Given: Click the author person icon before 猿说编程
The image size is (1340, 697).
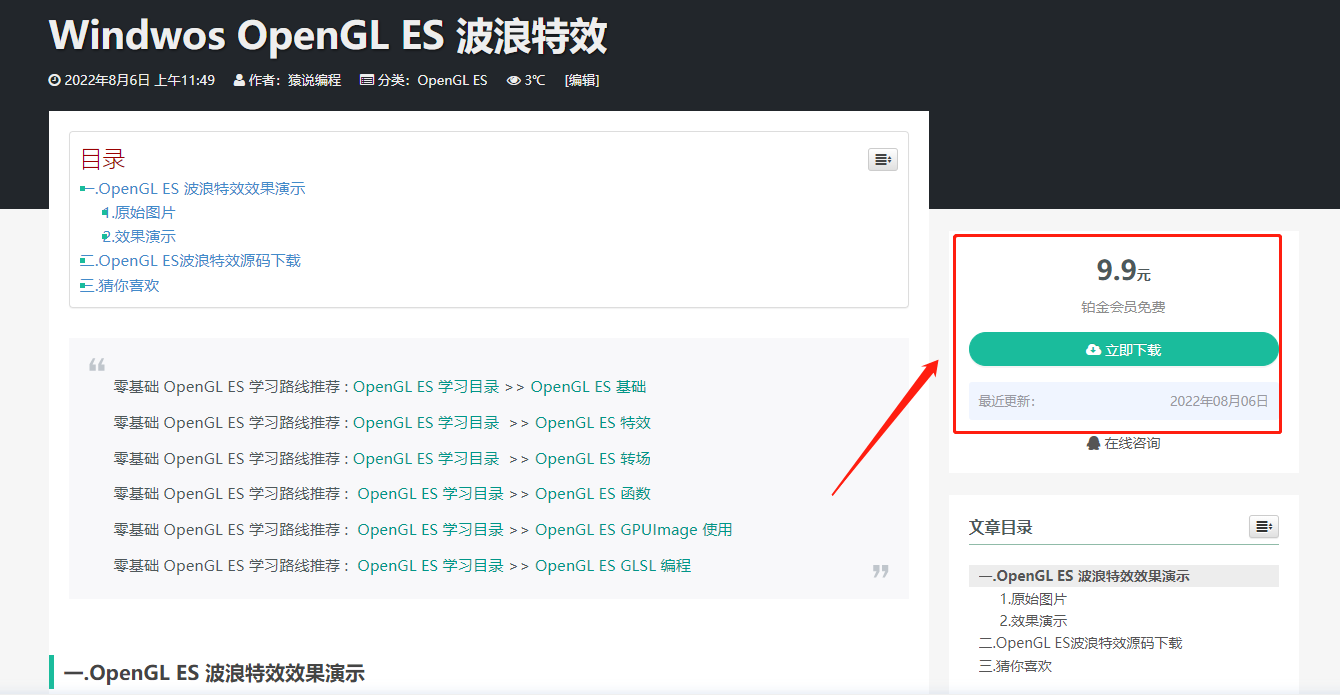Looking at the screenshot, I should [x=237, y=80].
